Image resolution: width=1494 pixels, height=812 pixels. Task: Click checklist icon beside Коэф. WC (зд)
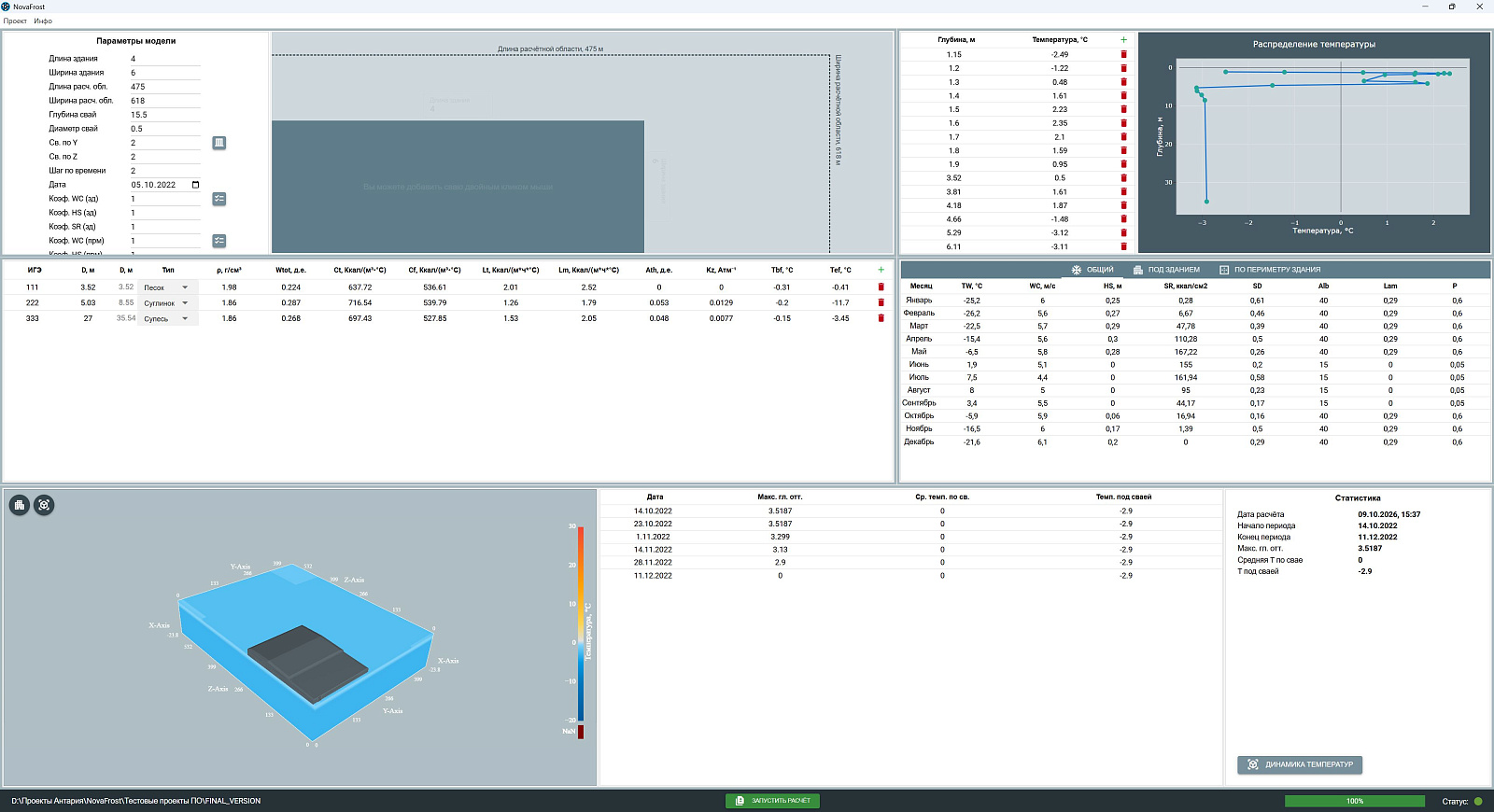point(219,199)
